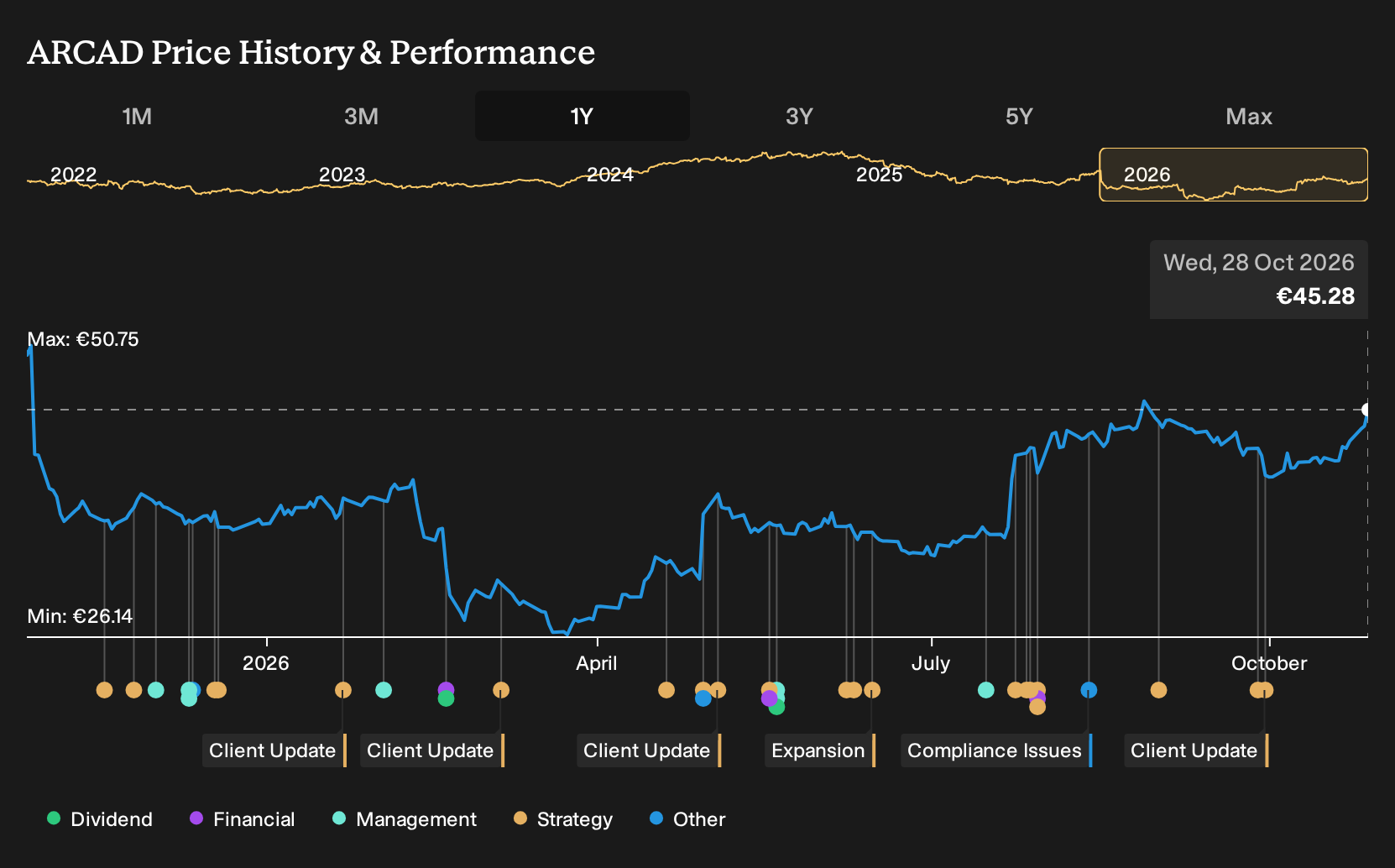Click blue Other marker just after April

click(703, 698)
